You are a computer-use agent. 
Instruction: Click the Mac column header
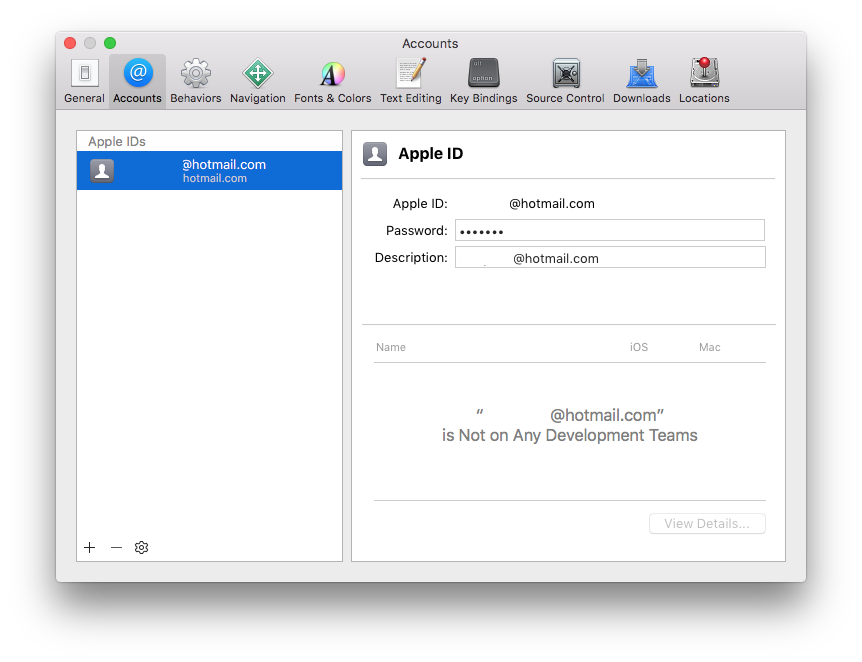coord(709,347)
